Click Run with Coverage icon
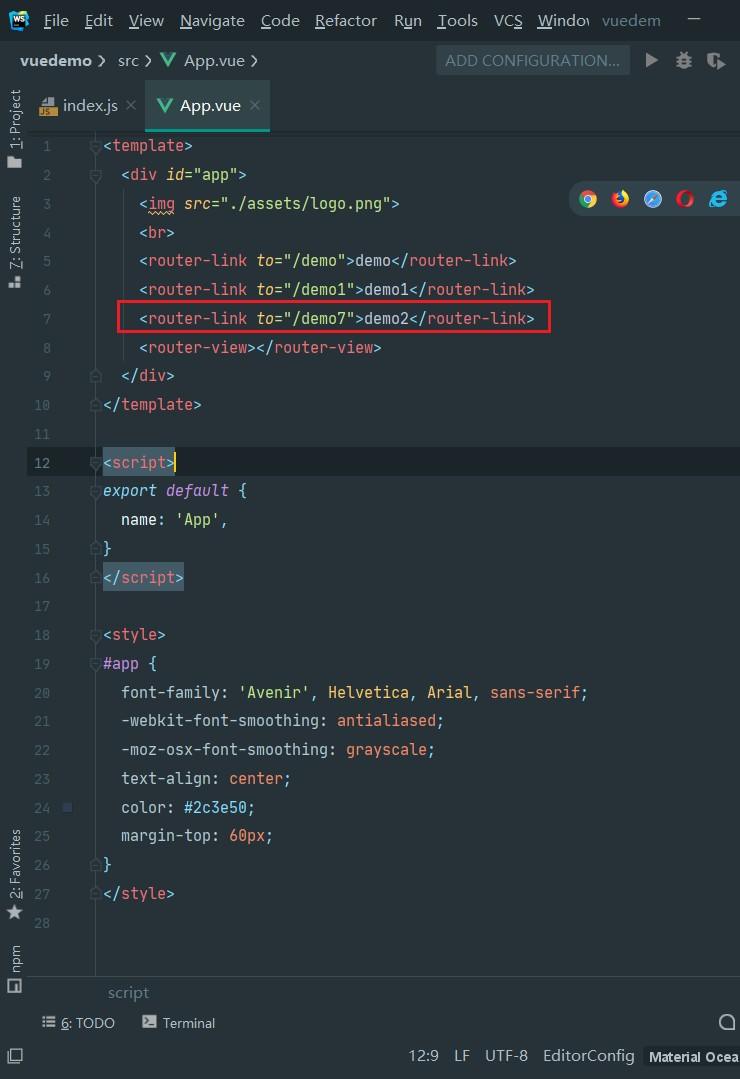This screenshot has width=740, height=1079. [x=716, y=61]
